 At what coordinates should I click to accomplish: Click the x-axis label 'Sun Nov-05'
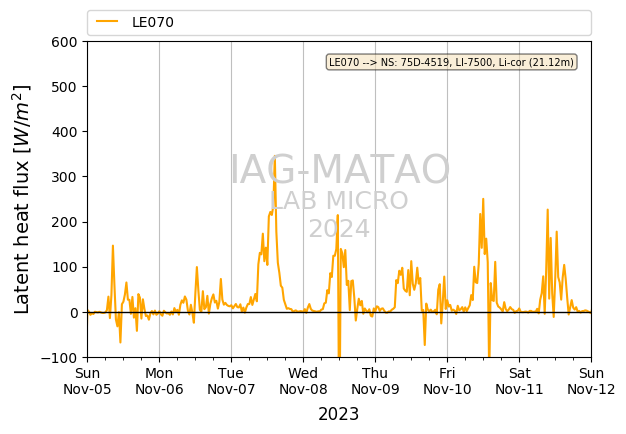click(x=87, y=381)
